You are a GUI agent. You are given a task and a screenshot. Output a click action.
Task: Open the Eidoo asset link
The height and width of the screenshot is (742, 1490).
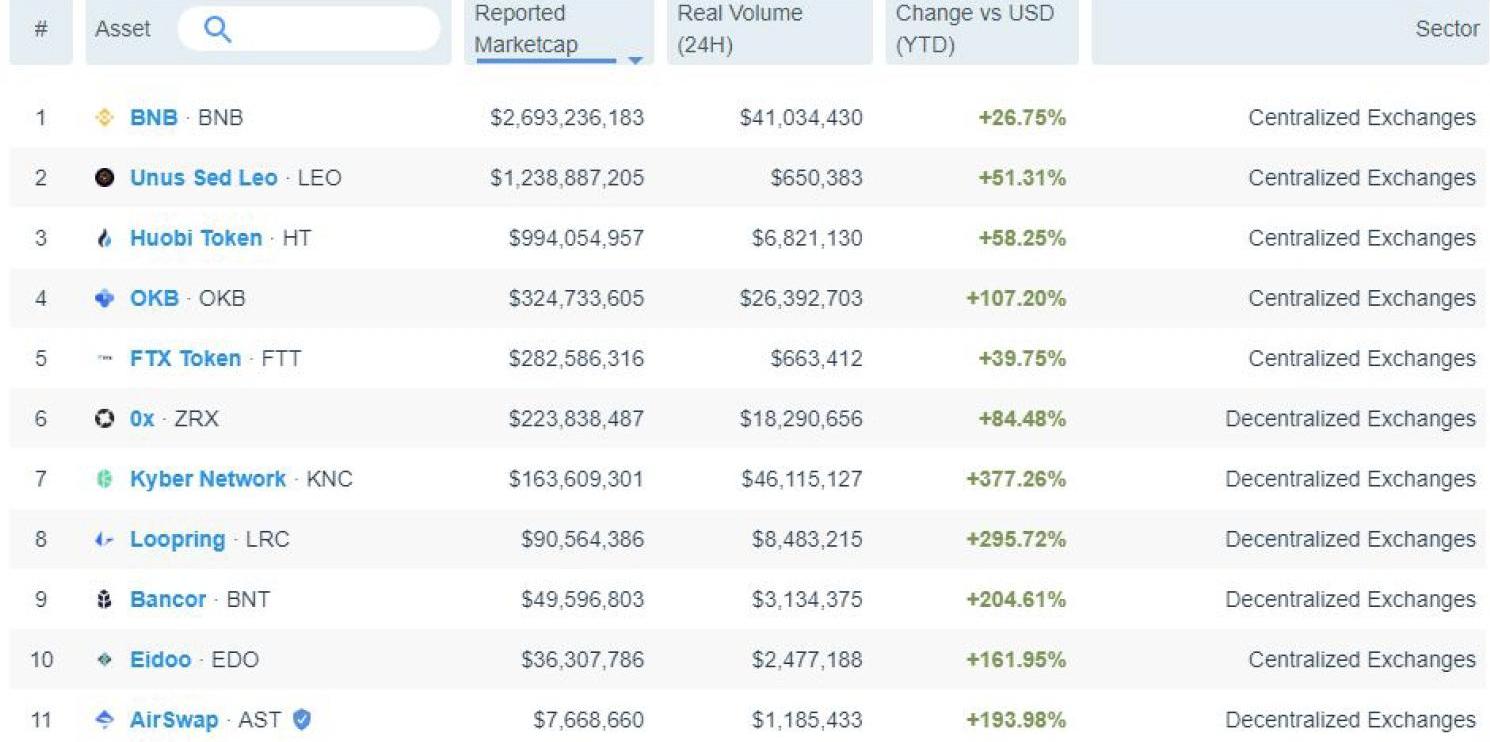coord(160,660)
